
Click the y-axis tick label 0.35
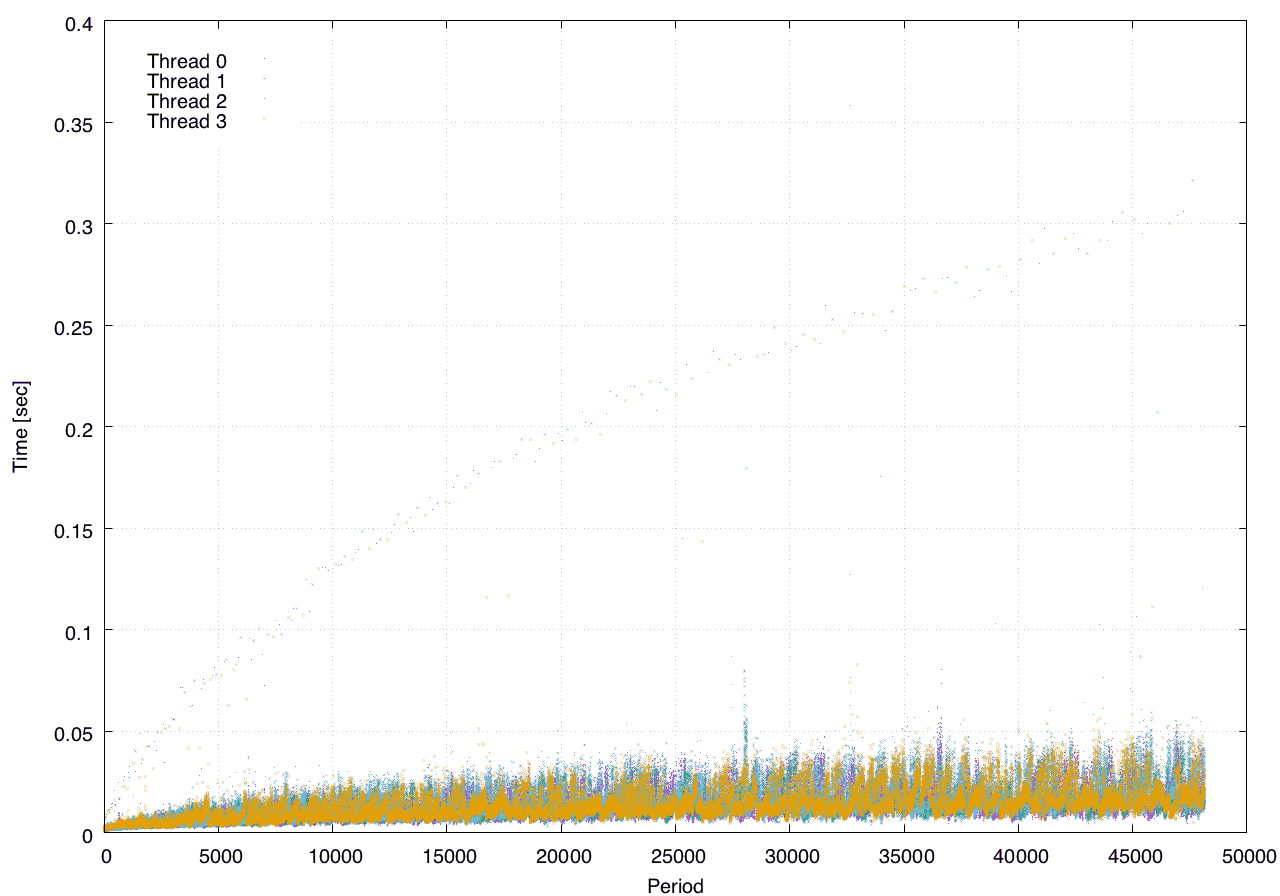(x=75, y=124)
